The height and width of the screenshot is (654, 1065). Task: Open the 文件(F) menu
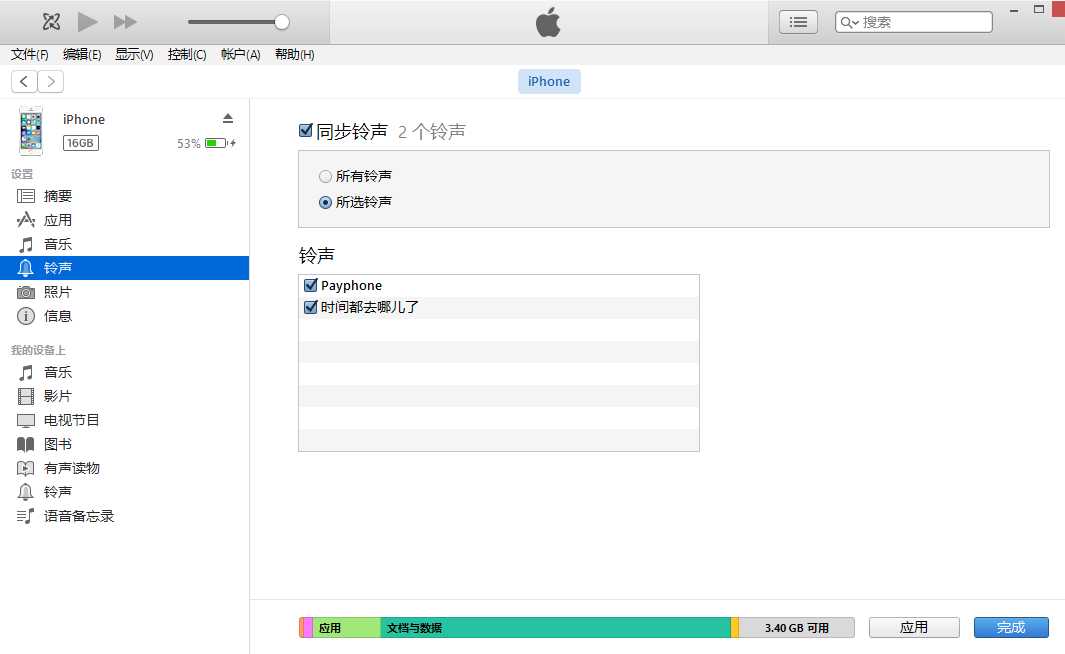coord(29,54)
